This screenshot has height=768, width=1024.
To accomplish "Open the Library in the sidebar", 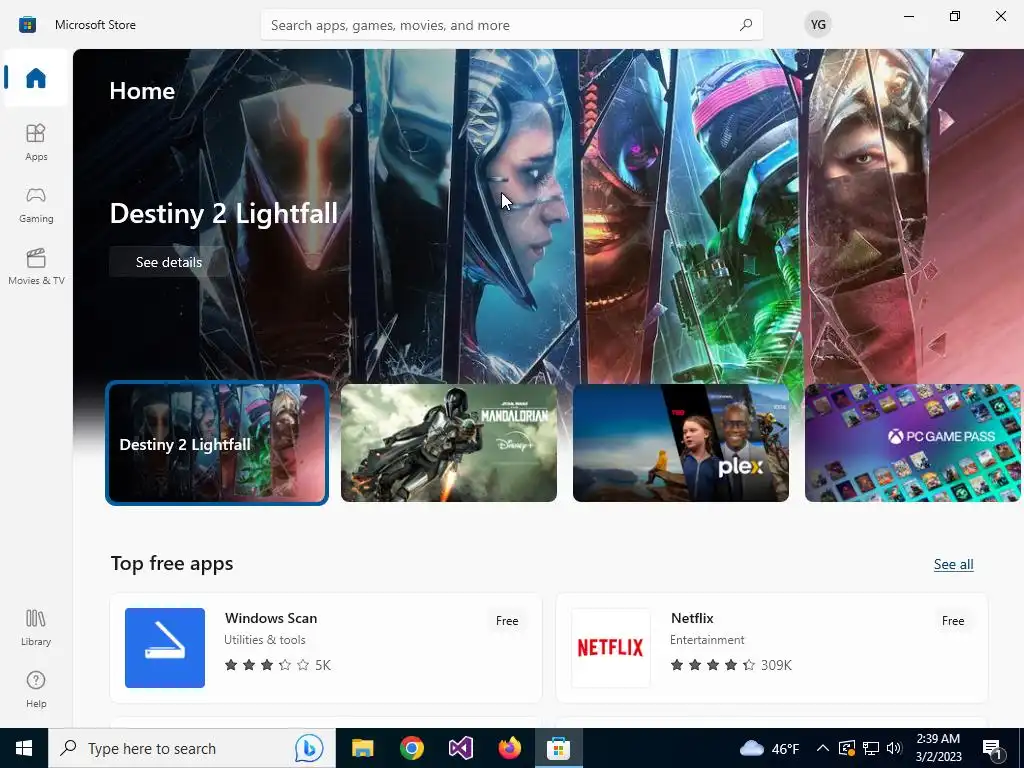I will [x=36, y=627].
